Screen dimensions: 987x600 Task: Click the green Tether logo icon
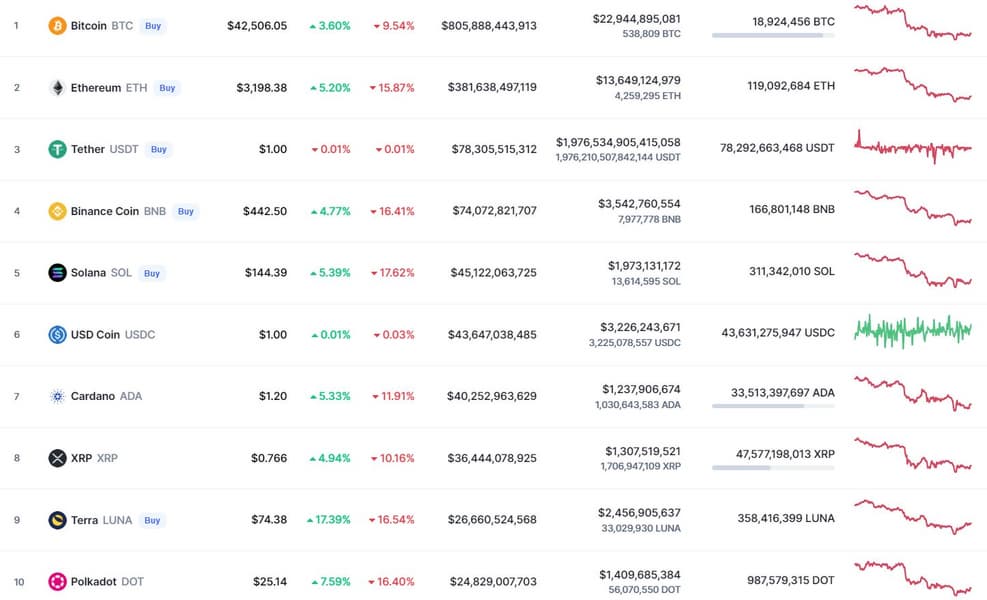point(57,149)
